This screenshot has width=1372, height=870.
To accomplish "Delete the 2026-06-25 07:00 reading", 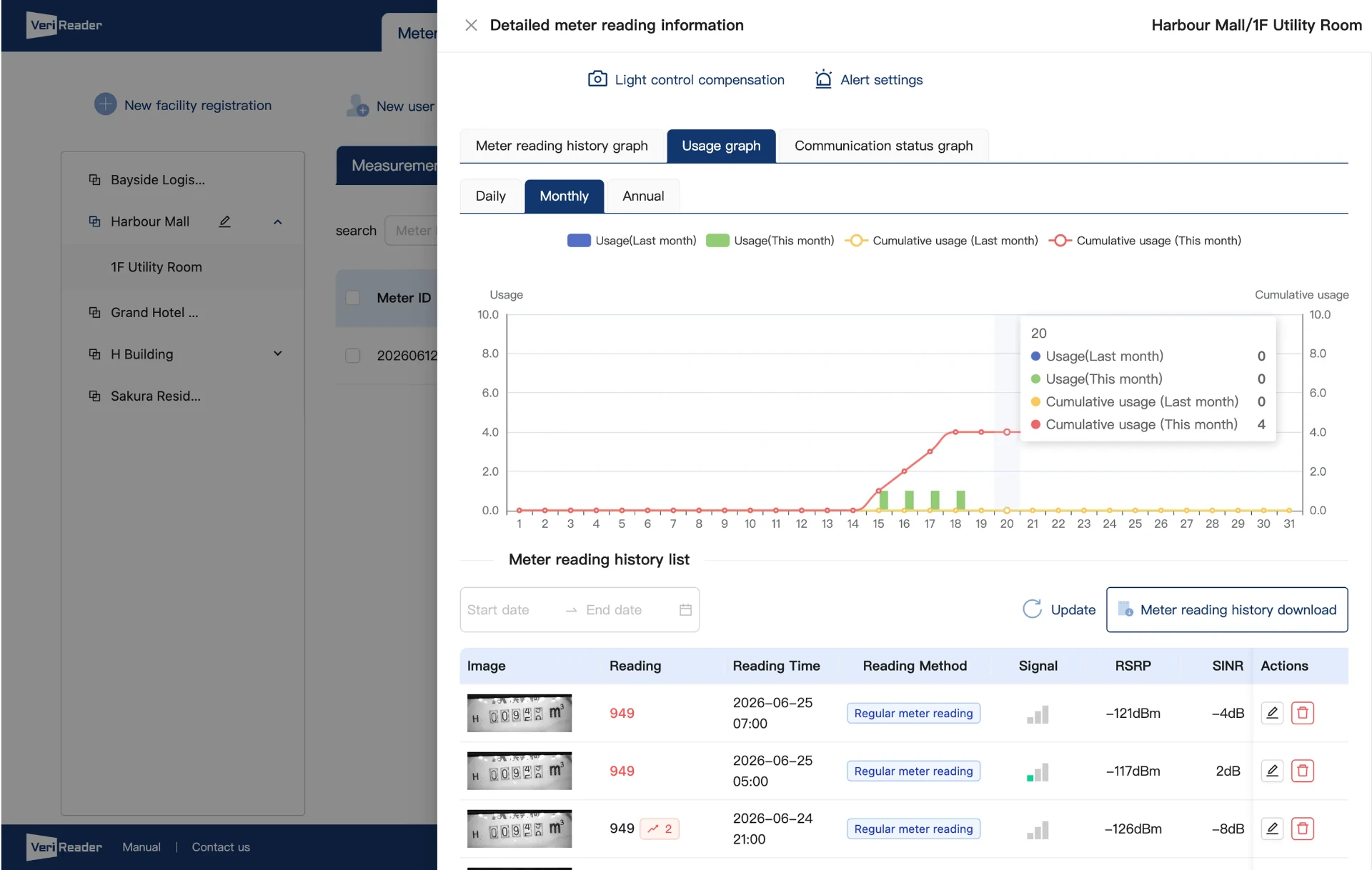I will [1303, 713].
